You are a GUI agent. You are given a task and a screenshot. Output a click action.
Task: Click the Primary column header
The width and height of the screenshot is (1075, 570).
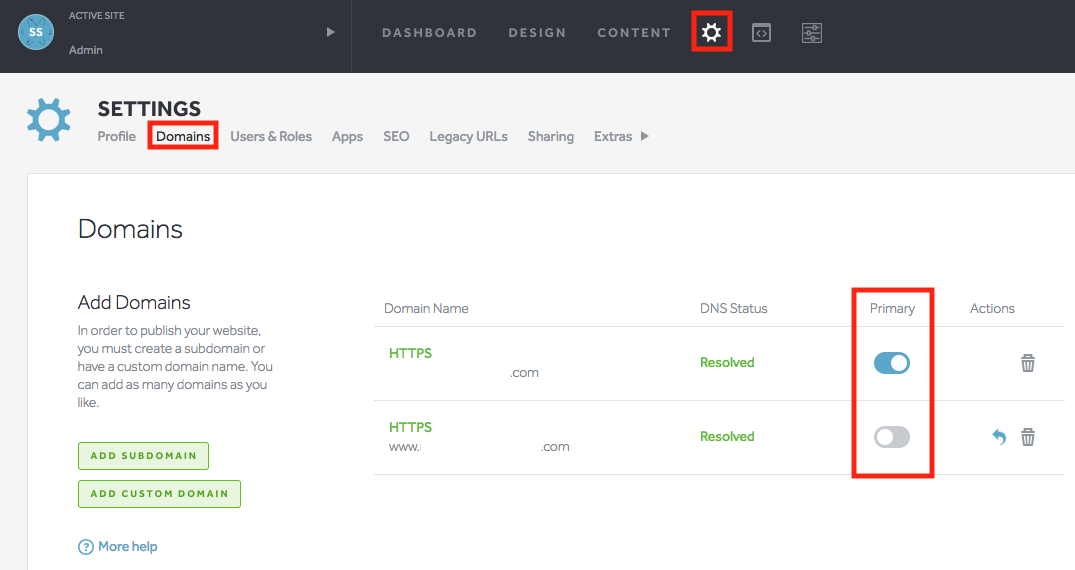892,309
